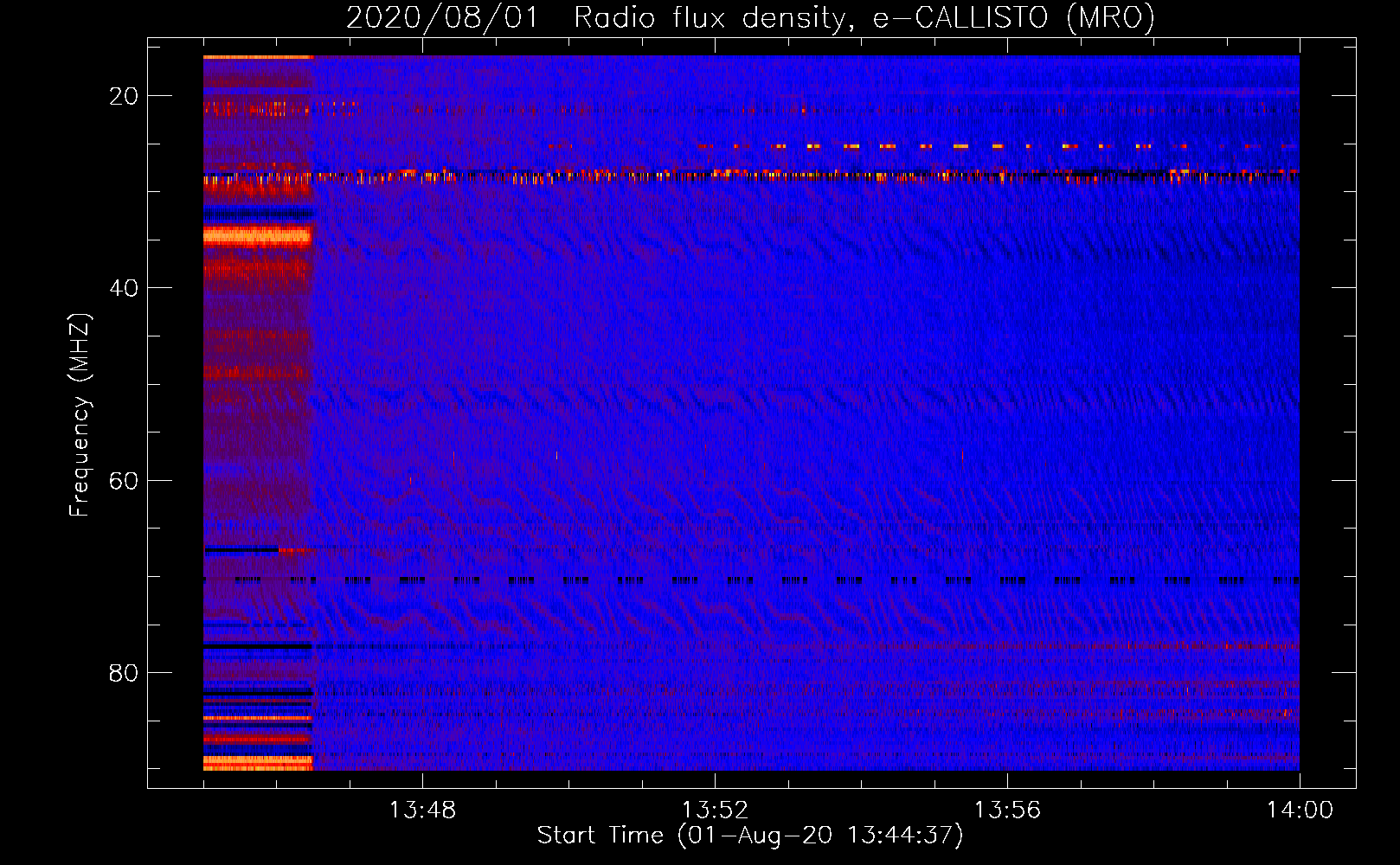1400x865 pixels.
Task: Click the 60 MHz frequency tick label
Action: [124, 480]
